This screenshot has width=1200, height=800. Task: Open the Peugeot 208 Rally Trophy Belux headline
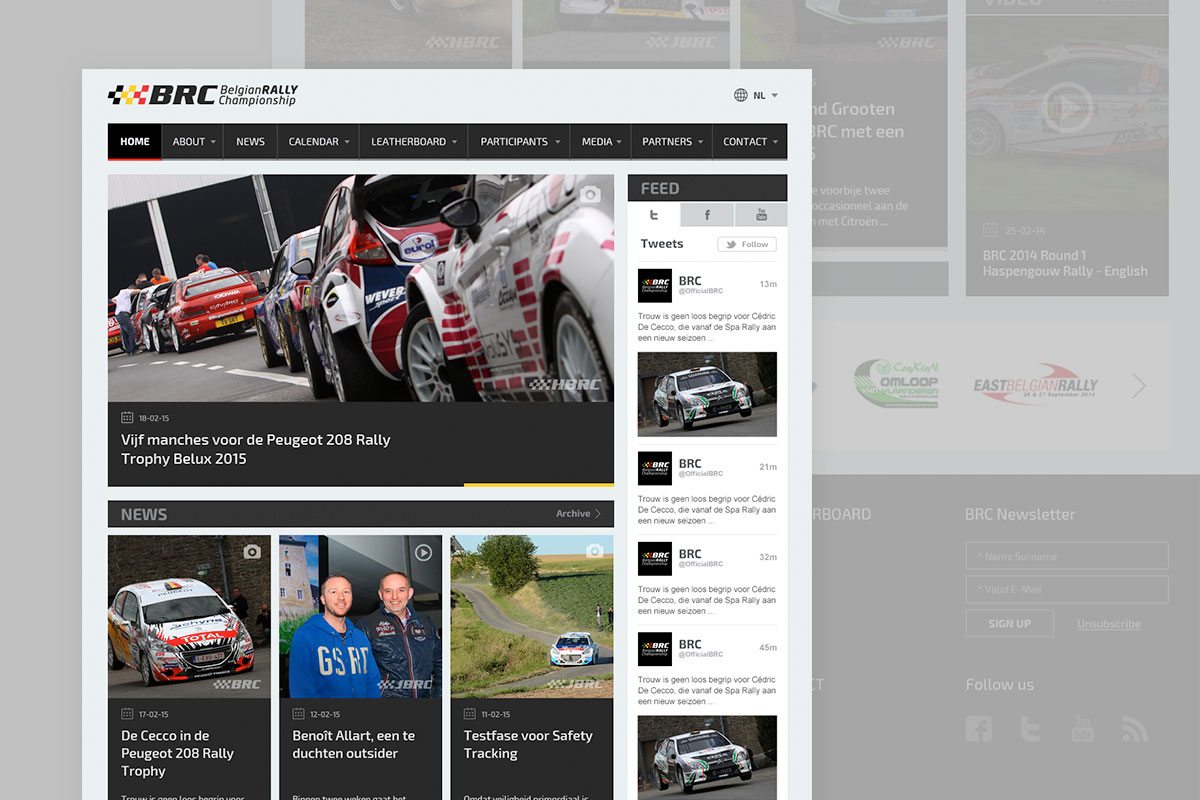point(256,449)
